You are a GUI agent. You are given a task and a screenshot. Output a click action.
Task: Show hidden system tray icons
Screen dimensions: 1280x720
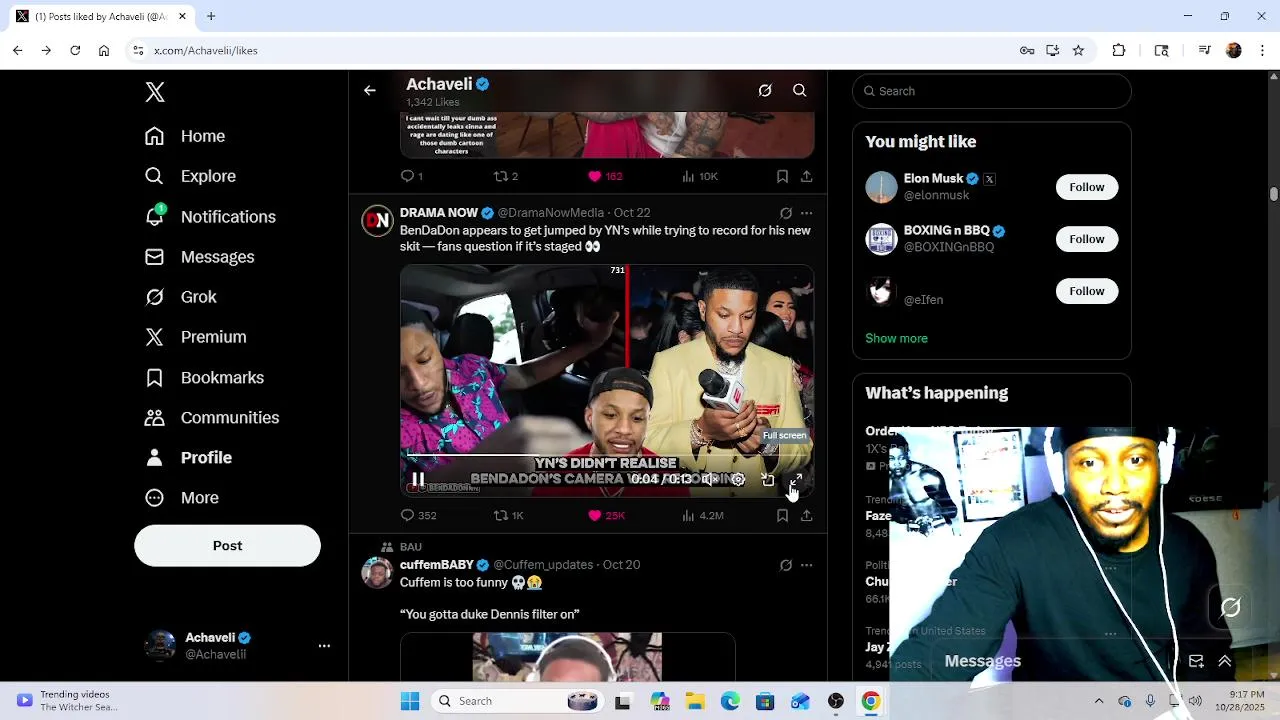(x=1099, y=701)
